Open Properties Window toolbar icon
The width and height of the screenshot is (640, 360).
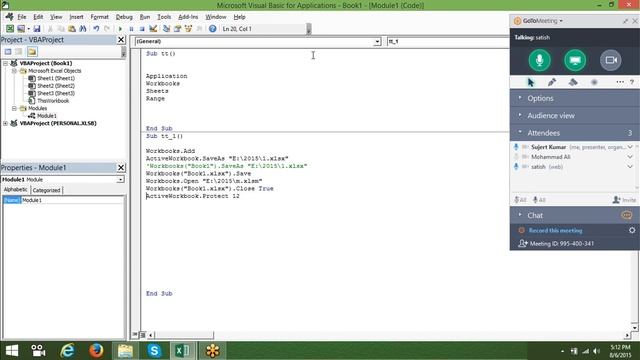click(177, 29)
